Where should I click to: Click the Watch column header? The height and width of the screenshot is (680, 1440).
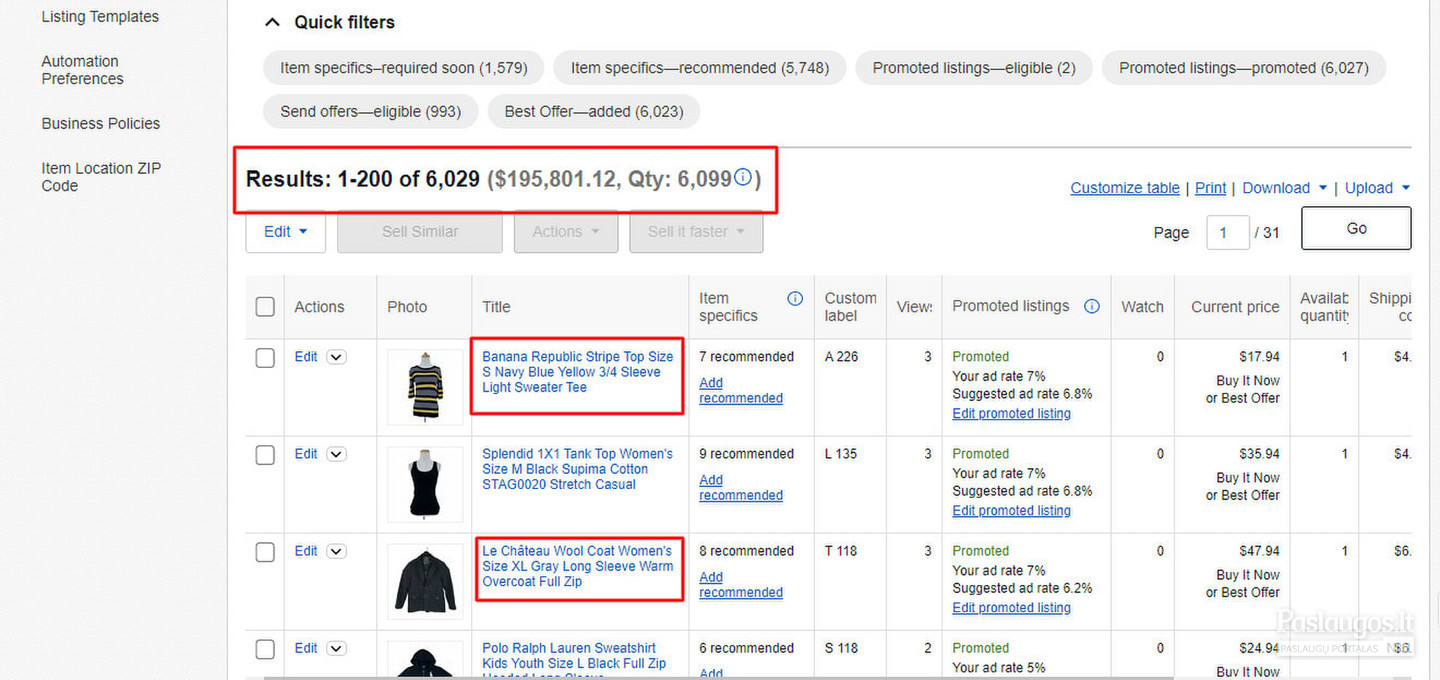(1143, 307)
